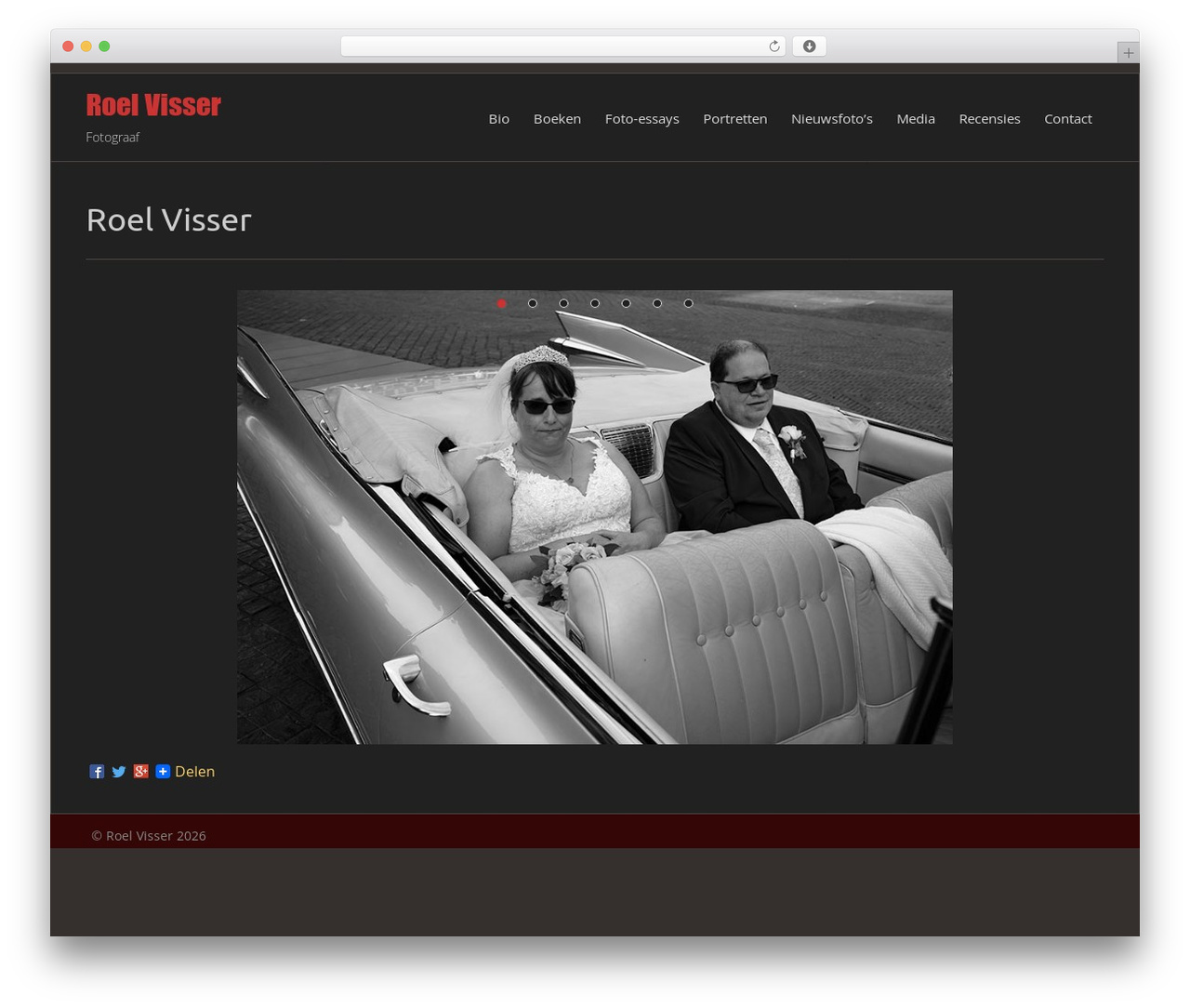Open Foto-essays in the navigation
Viewport: 1190px width, 1008px height.
click(642, 119)
